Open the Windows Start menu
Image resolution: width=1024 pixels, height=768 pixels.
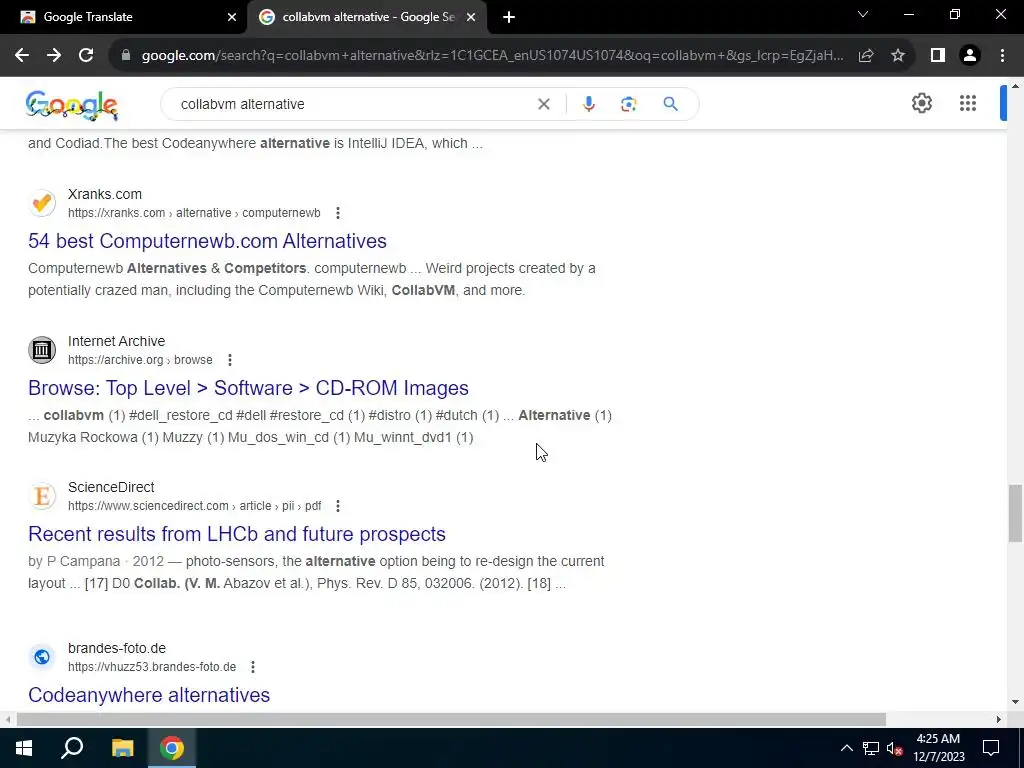(24, 748)
